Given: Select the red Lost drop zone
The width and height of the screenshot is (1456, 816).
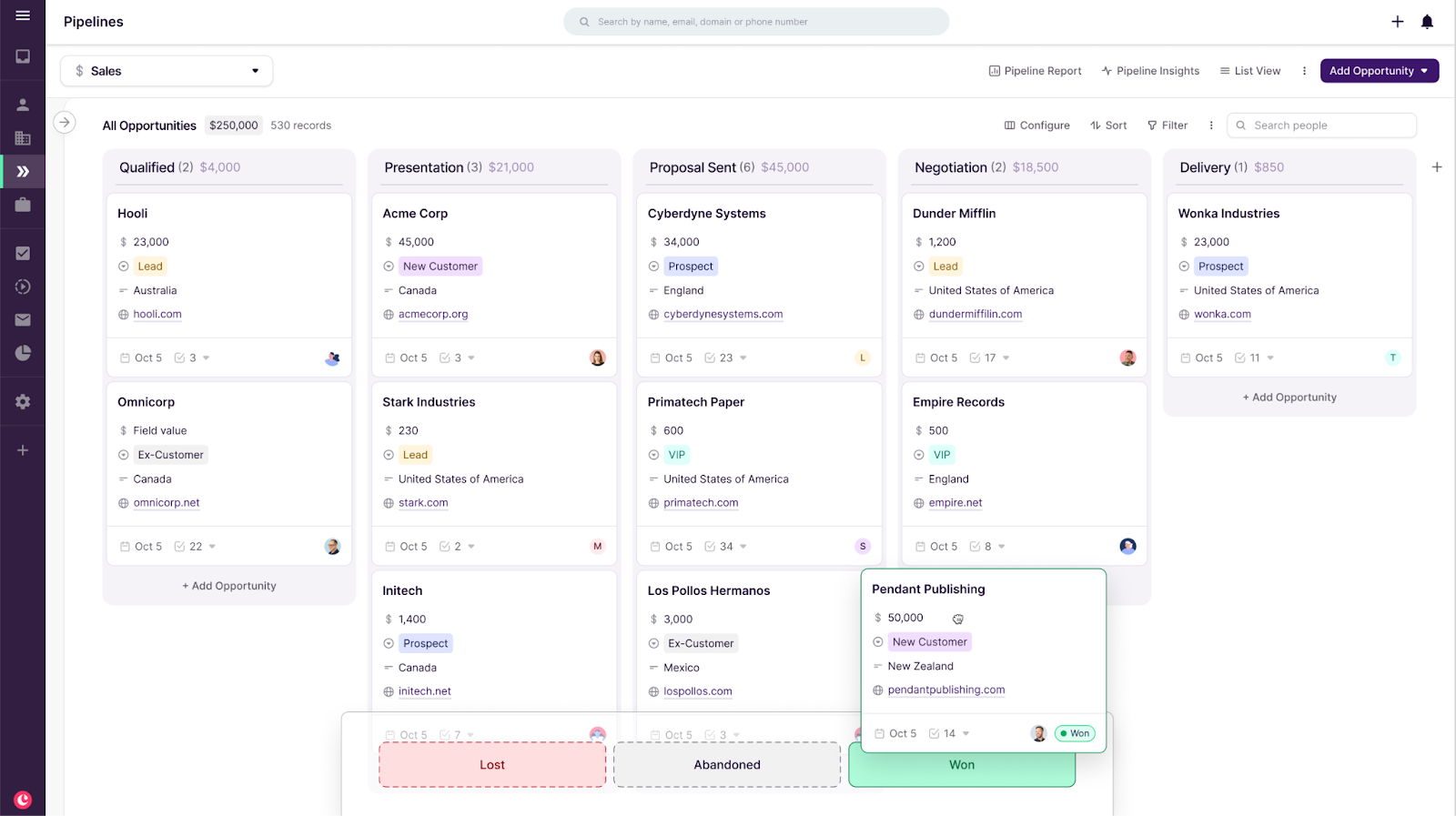Looking at the screenshot, I should (492, 765).
